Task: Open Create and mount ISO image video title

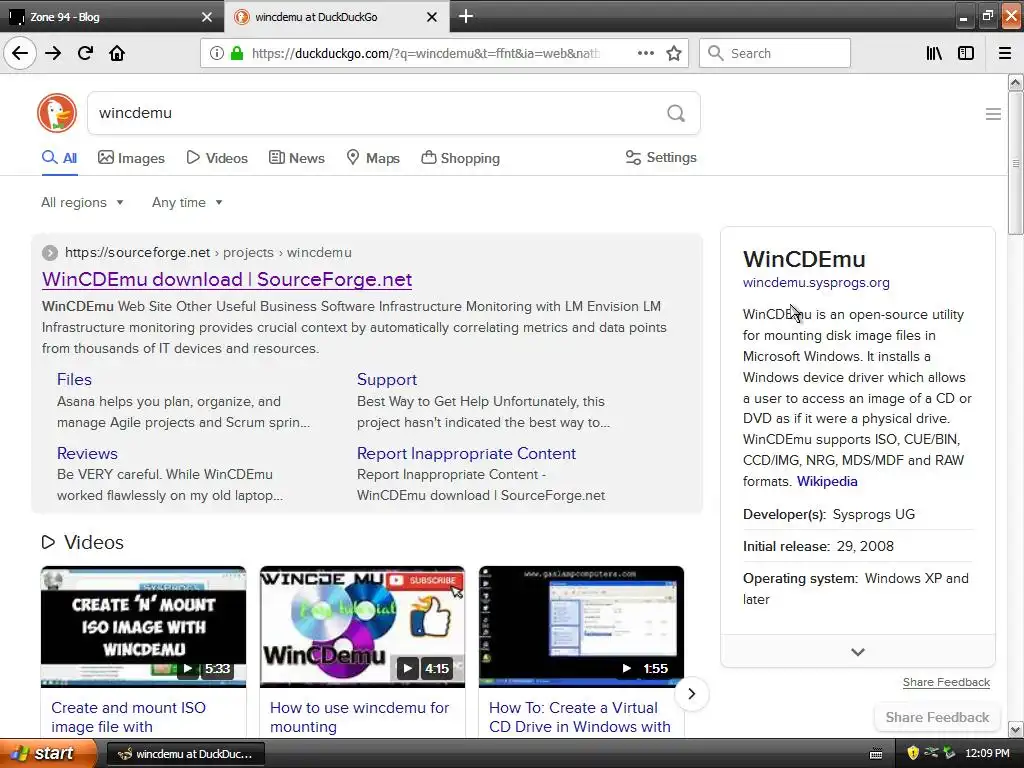Action: coord(128,717)
